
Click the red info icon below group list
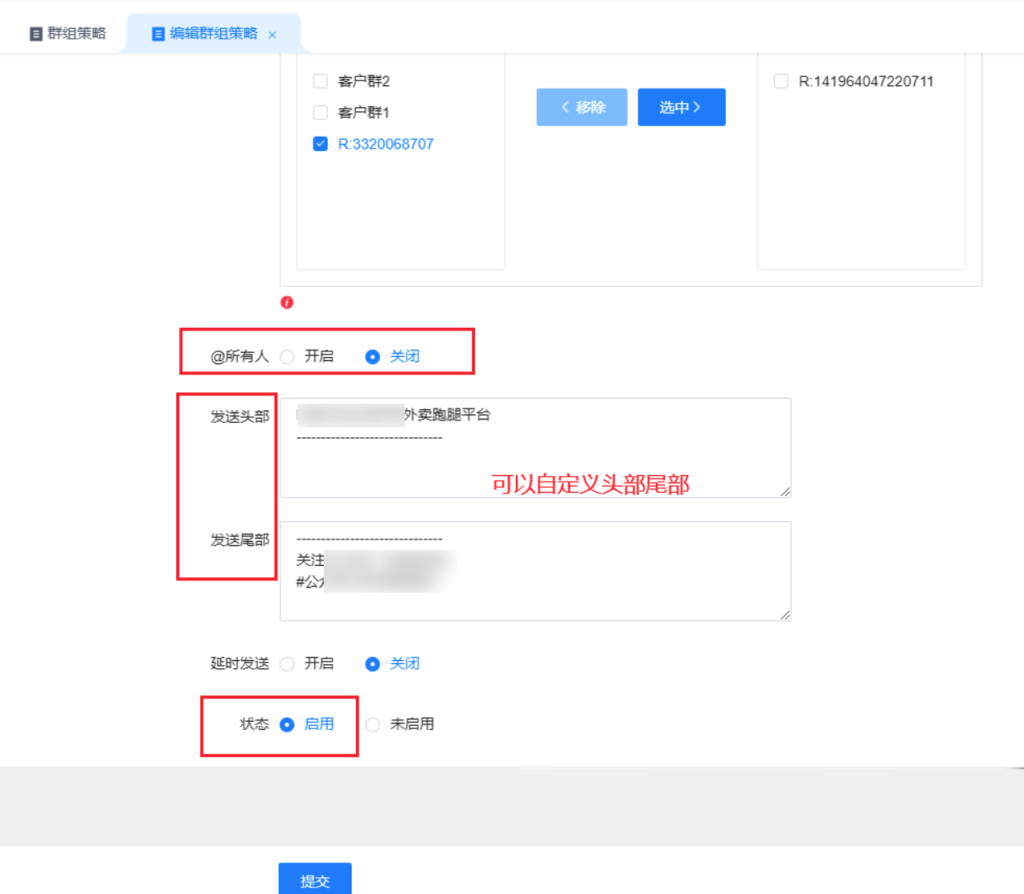pyautogui.click(x=287, y=302)
